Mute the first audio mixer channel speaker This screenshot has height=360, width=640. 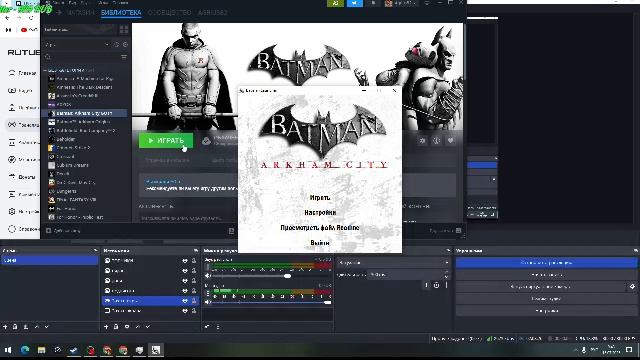(208, 276)
